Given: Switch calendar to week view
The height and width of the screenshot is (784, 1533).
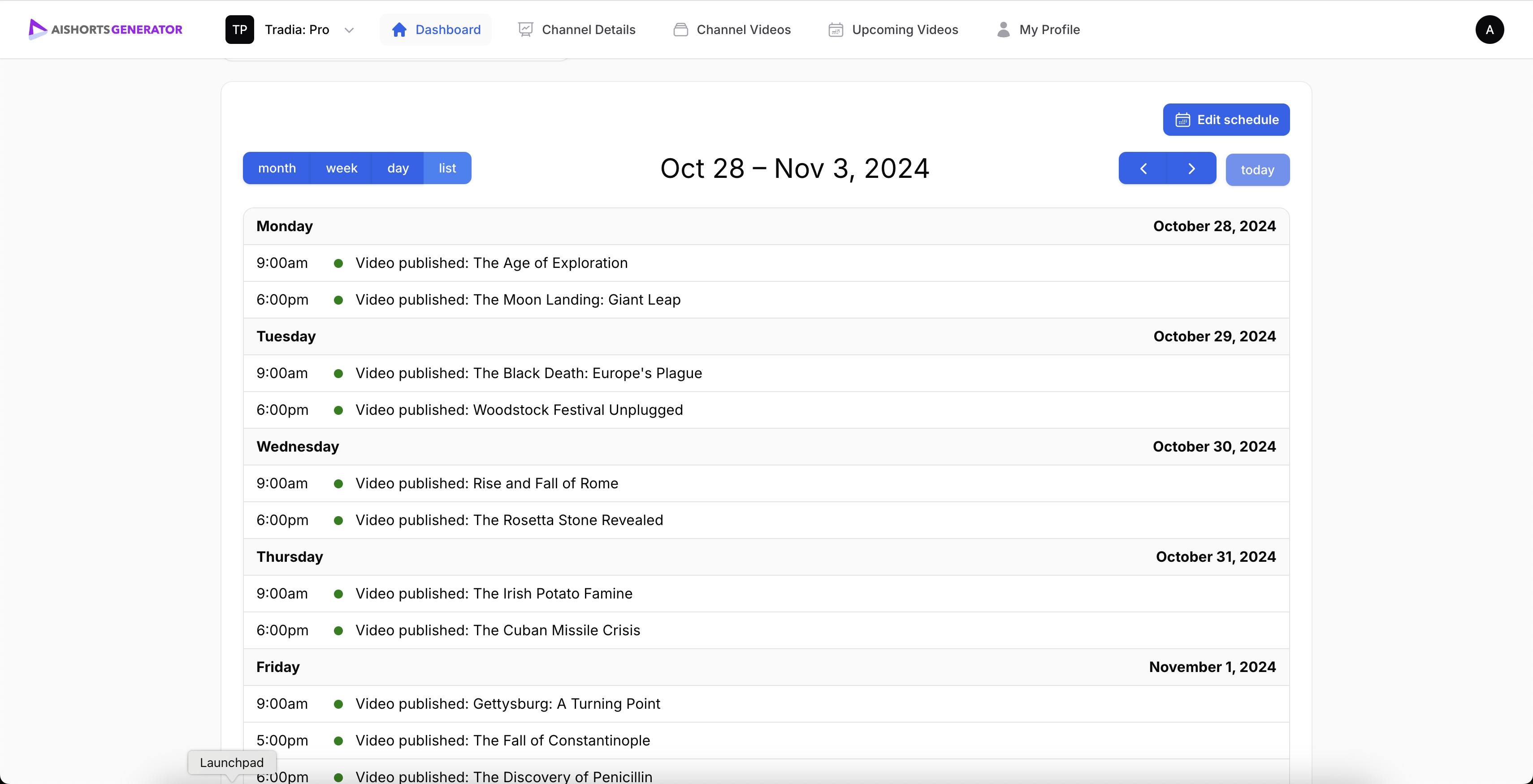Looking at the screenshot, I should click(x=342, y=168).
